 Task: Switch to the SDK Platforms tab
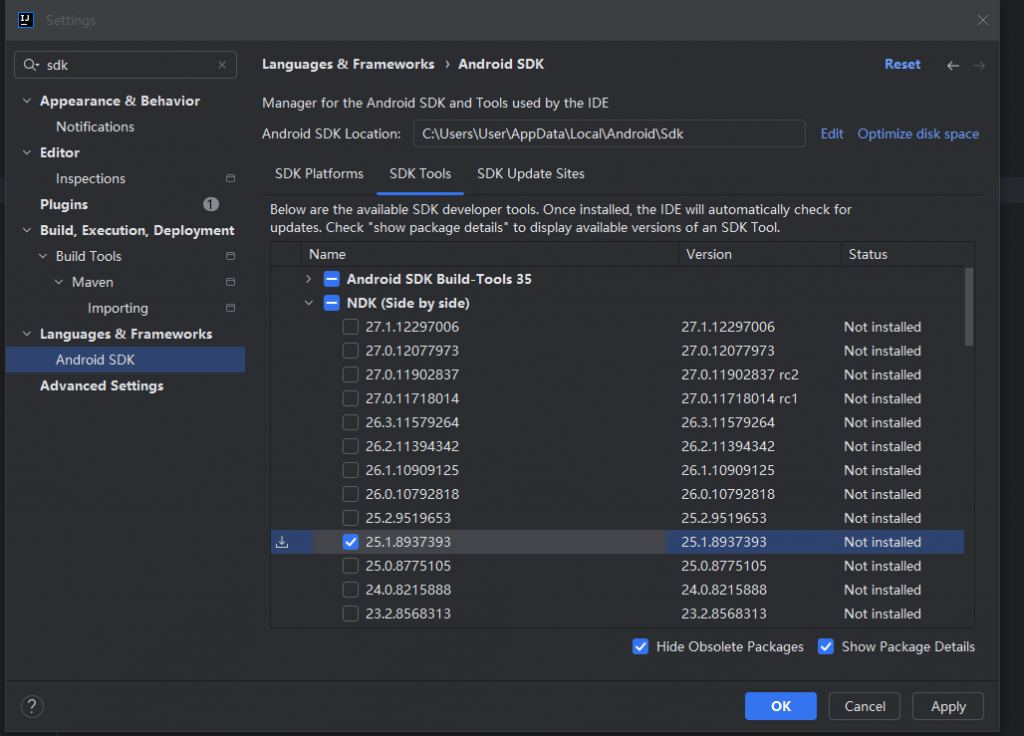coord(319,174)
